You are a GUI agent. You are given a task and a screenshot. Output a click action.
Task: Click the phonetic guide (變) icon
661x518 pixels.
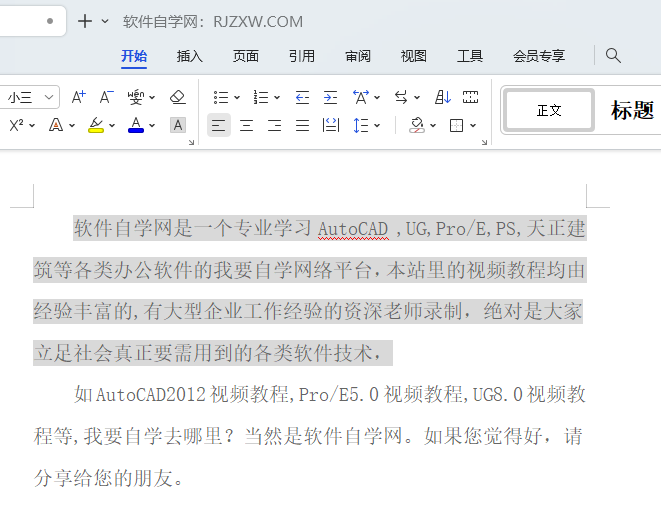(136, 97)
